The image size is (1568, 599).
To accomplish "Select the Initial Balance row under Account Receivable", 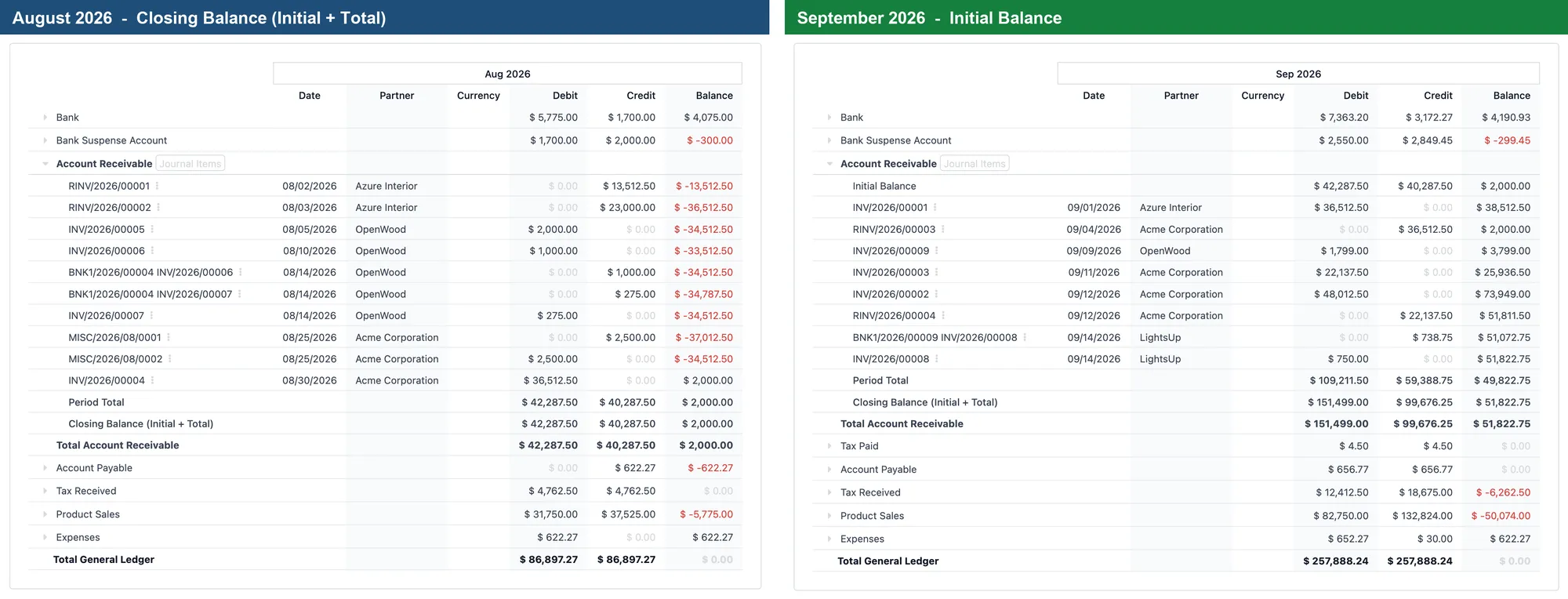I will point(1176,186).
